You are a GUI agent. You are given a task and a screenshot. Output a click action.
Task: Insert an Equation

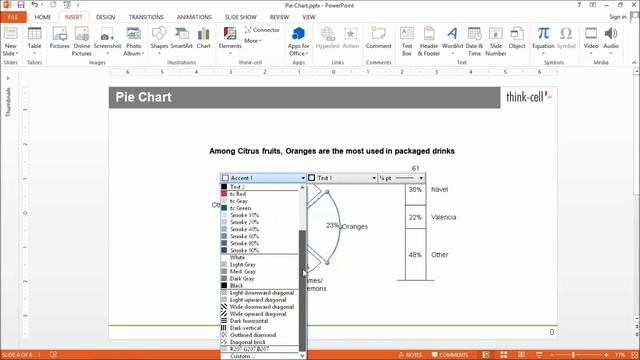click(x=543, y=41)
